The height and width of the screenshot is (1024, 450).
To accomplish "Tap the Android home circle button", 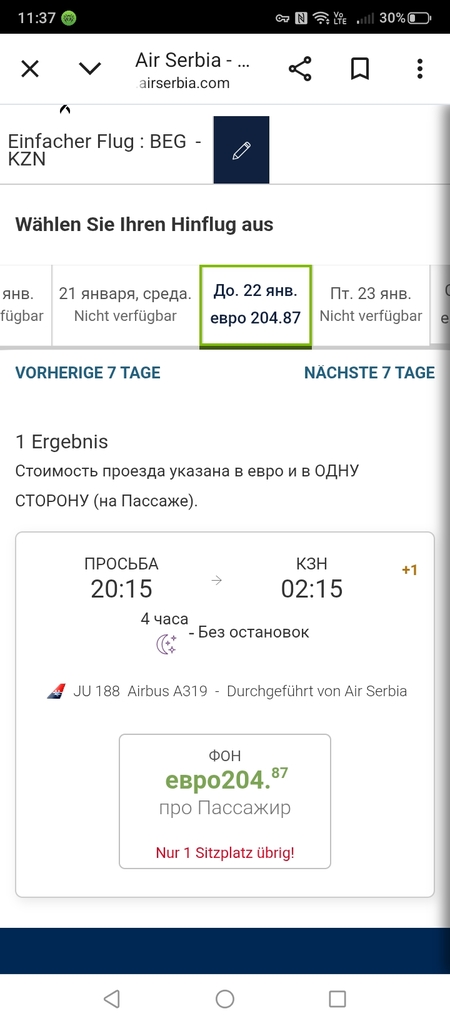I will (225, 998).
